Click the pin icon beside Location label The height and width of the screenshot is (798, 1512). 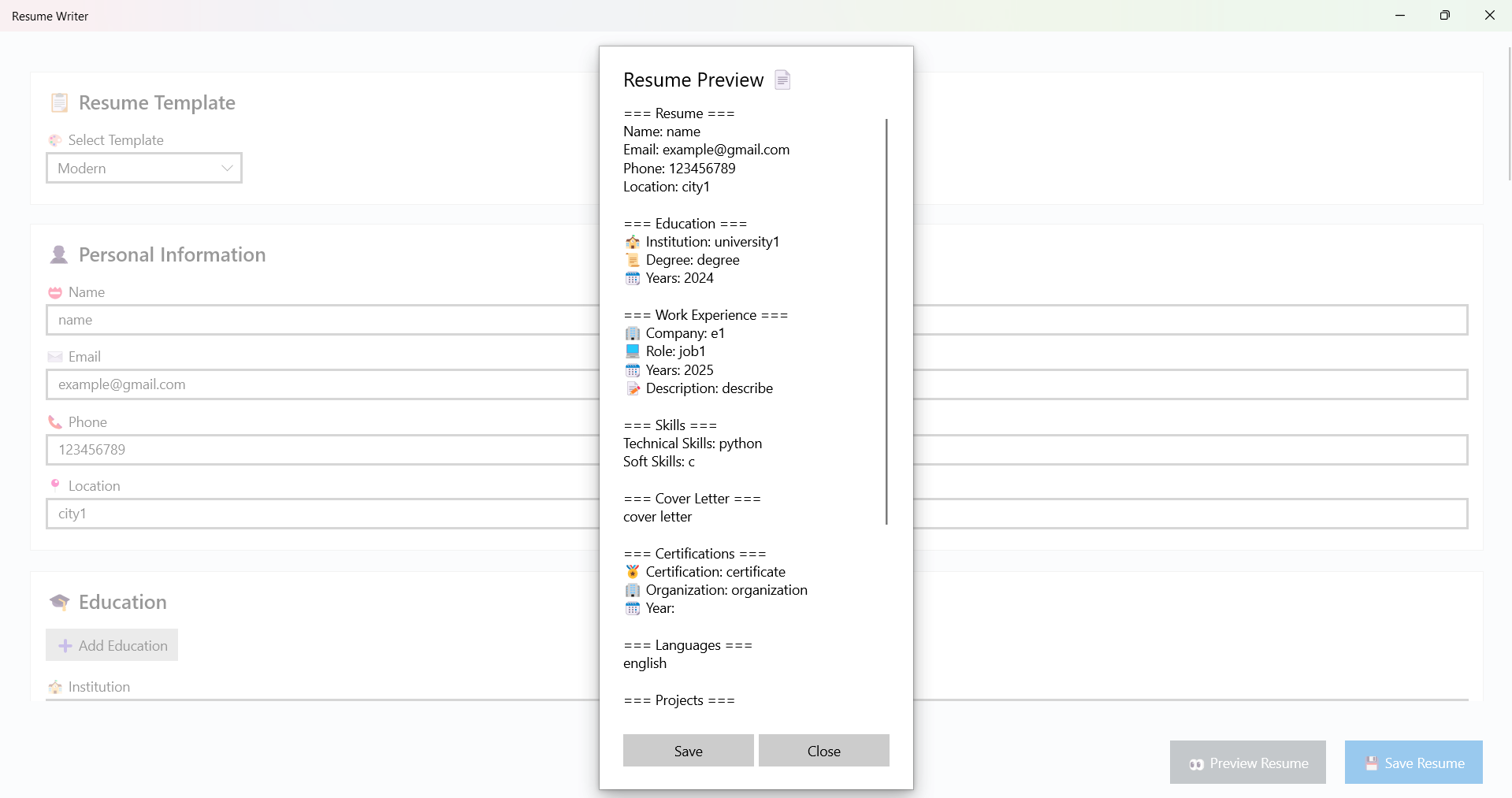click(x=55, y=484)
